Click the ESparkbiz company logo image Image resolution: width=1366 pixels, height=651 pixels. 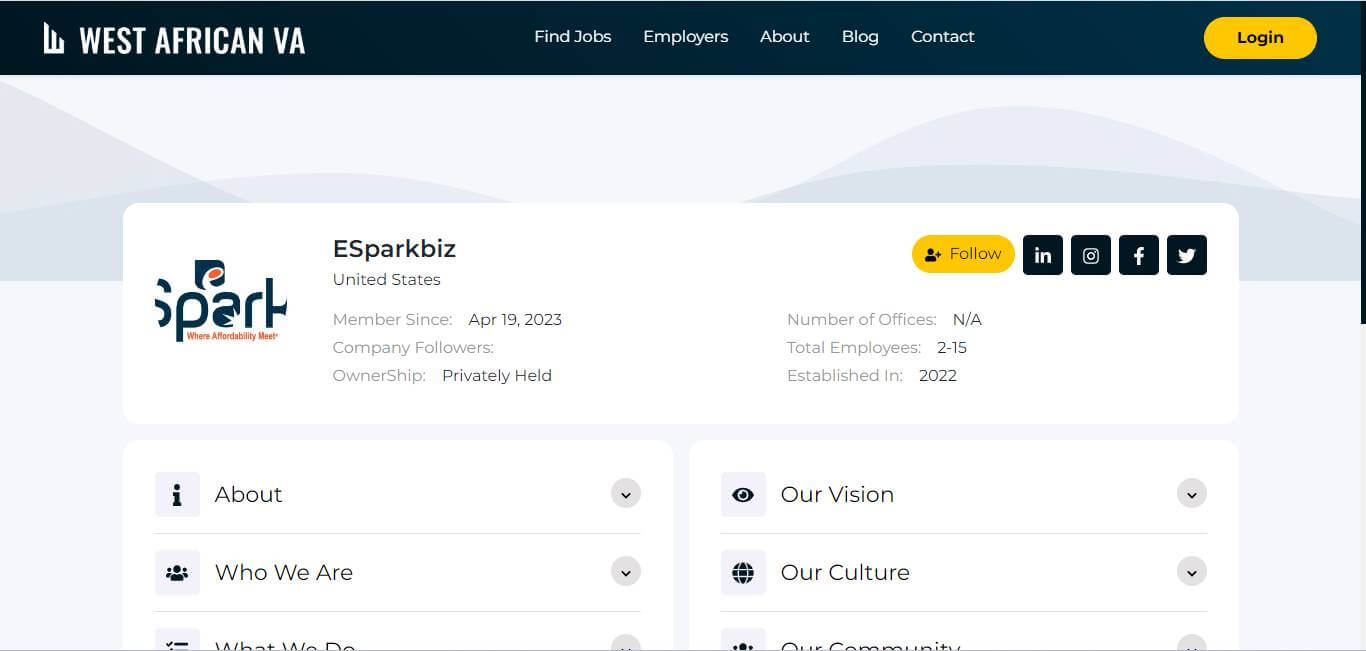point(221,301)
